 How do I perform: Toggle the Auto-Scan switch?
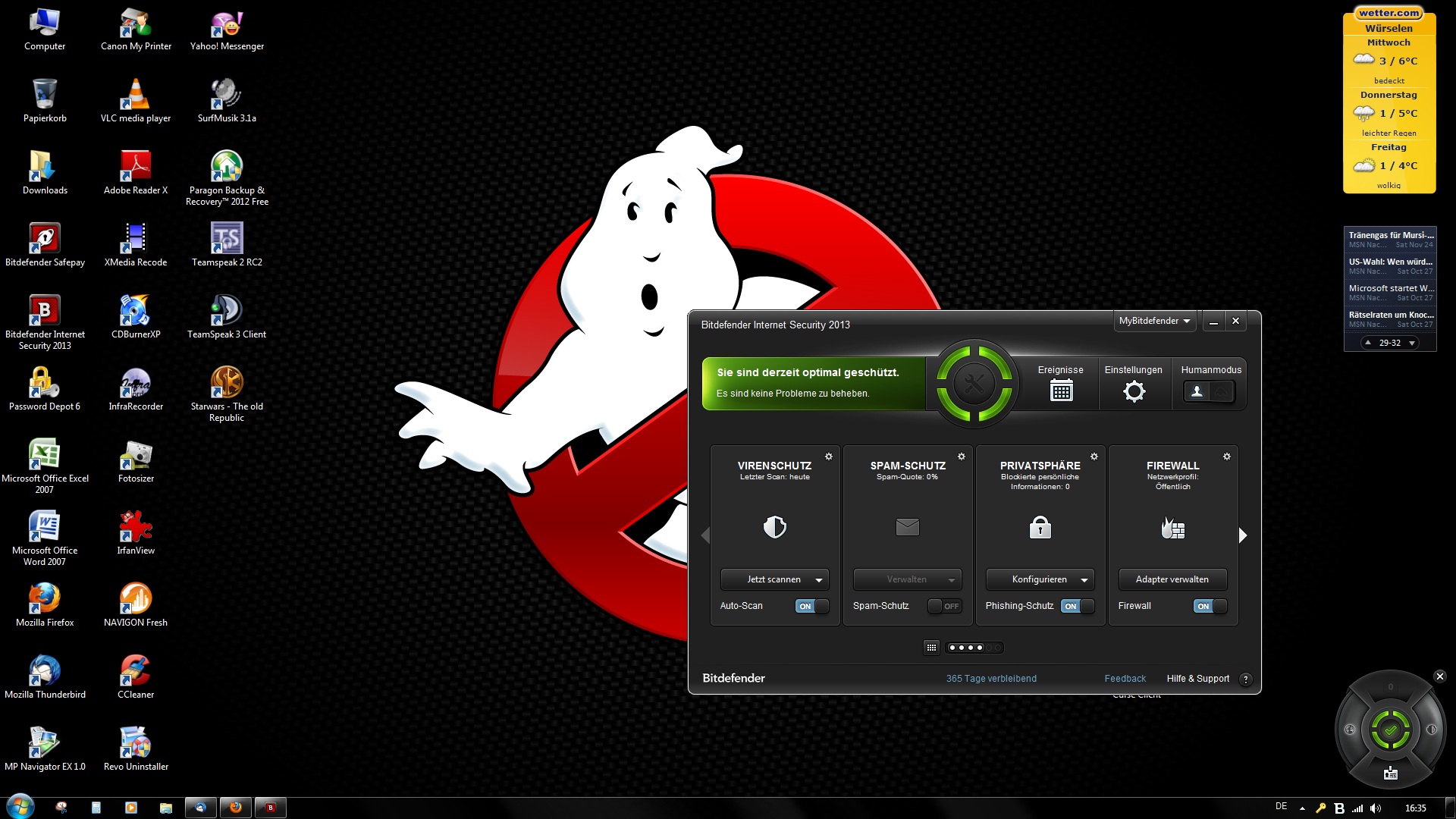click(x=811, y=606)
